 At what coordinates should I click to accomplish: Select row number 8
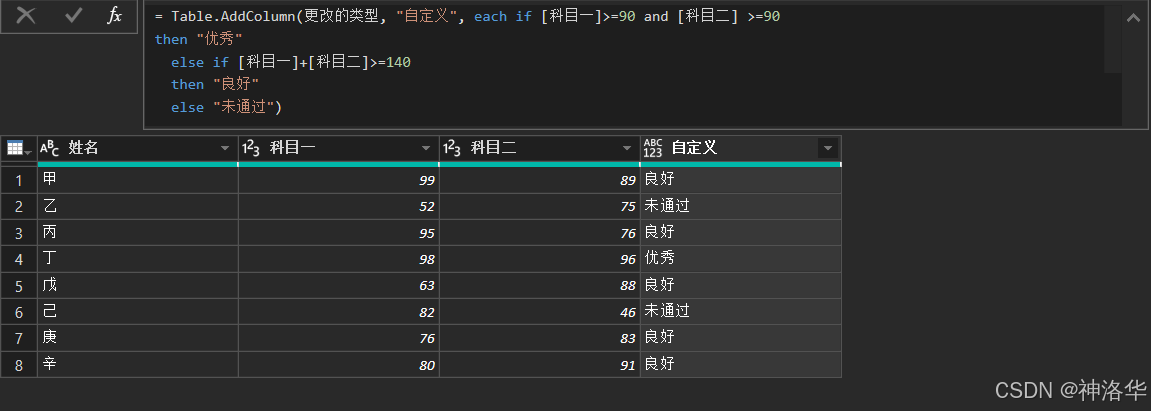pos(19,365)
